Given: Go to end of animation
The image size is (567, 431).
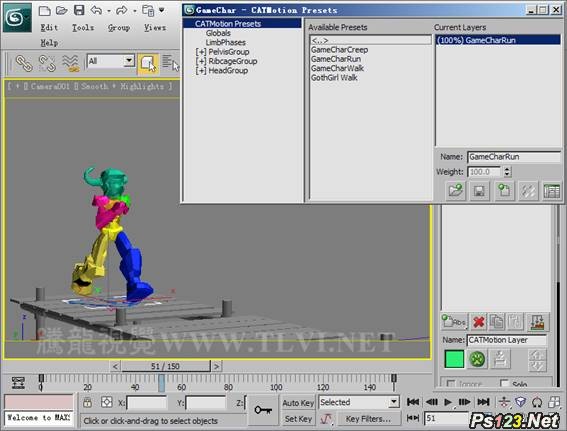Looking at the screenshot, I should pos(483,402).
